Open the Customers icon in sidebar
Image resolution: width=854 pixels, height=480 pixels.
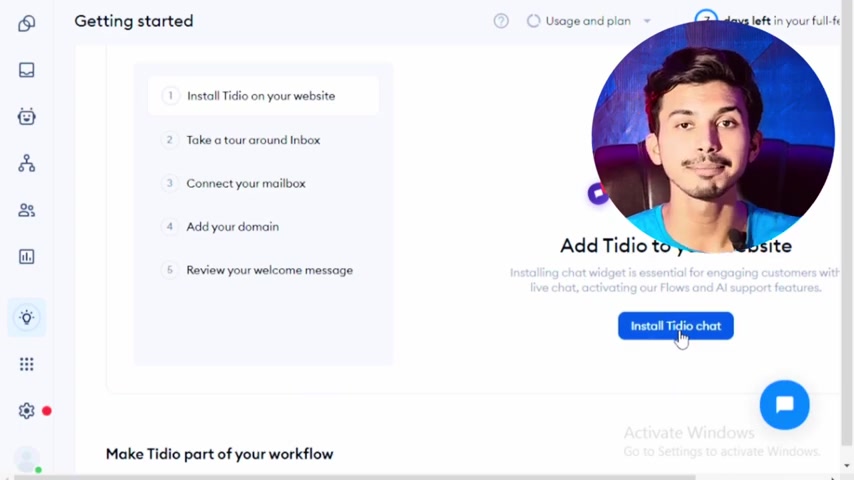coord(26,210)
